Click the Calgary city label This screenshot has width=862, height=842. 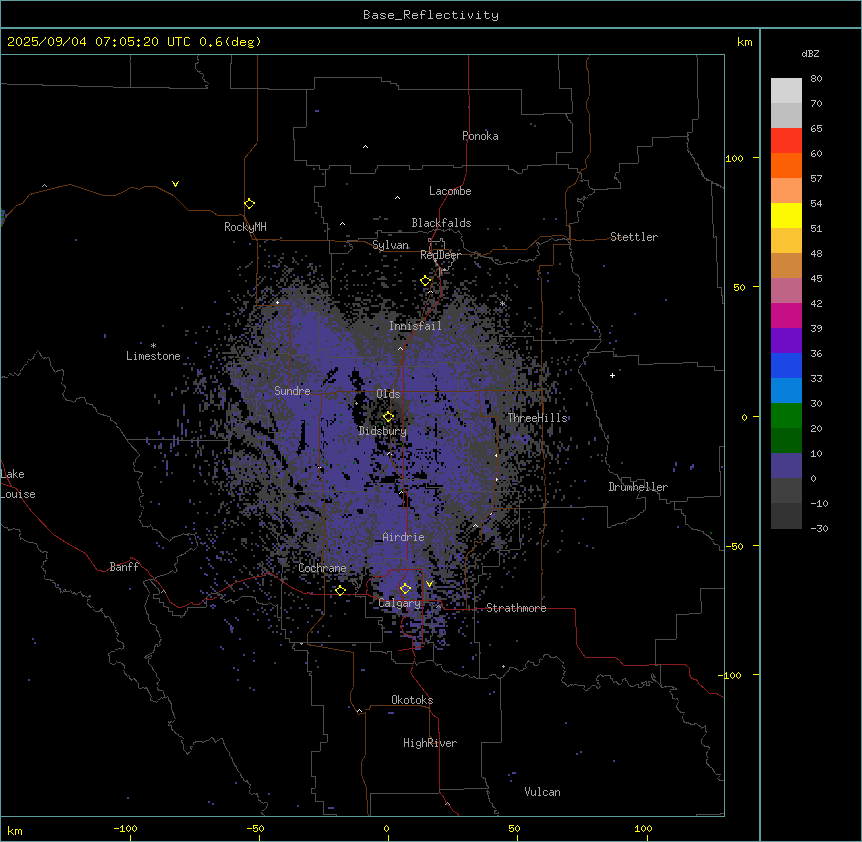[399, 603]
